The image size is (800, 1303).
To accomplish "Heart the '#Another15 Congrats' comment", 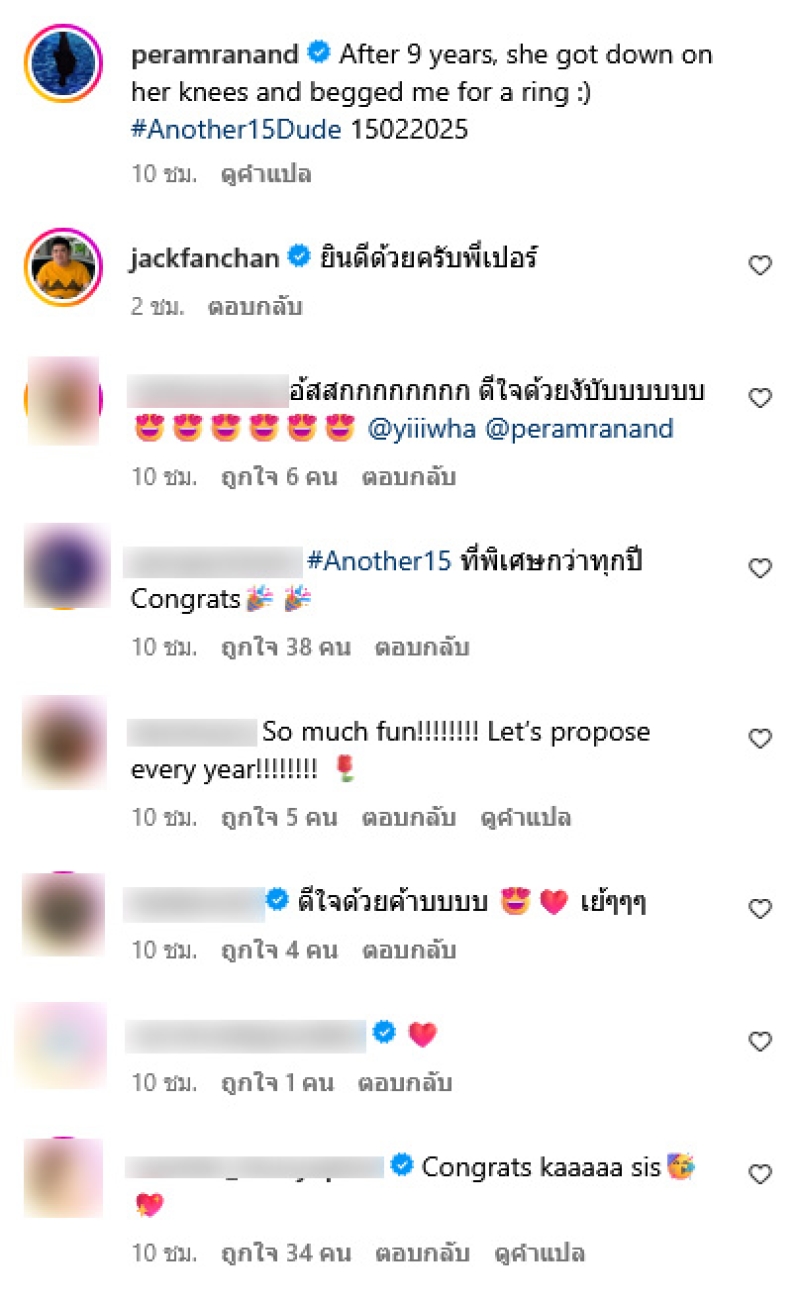I will click(761, 568).
